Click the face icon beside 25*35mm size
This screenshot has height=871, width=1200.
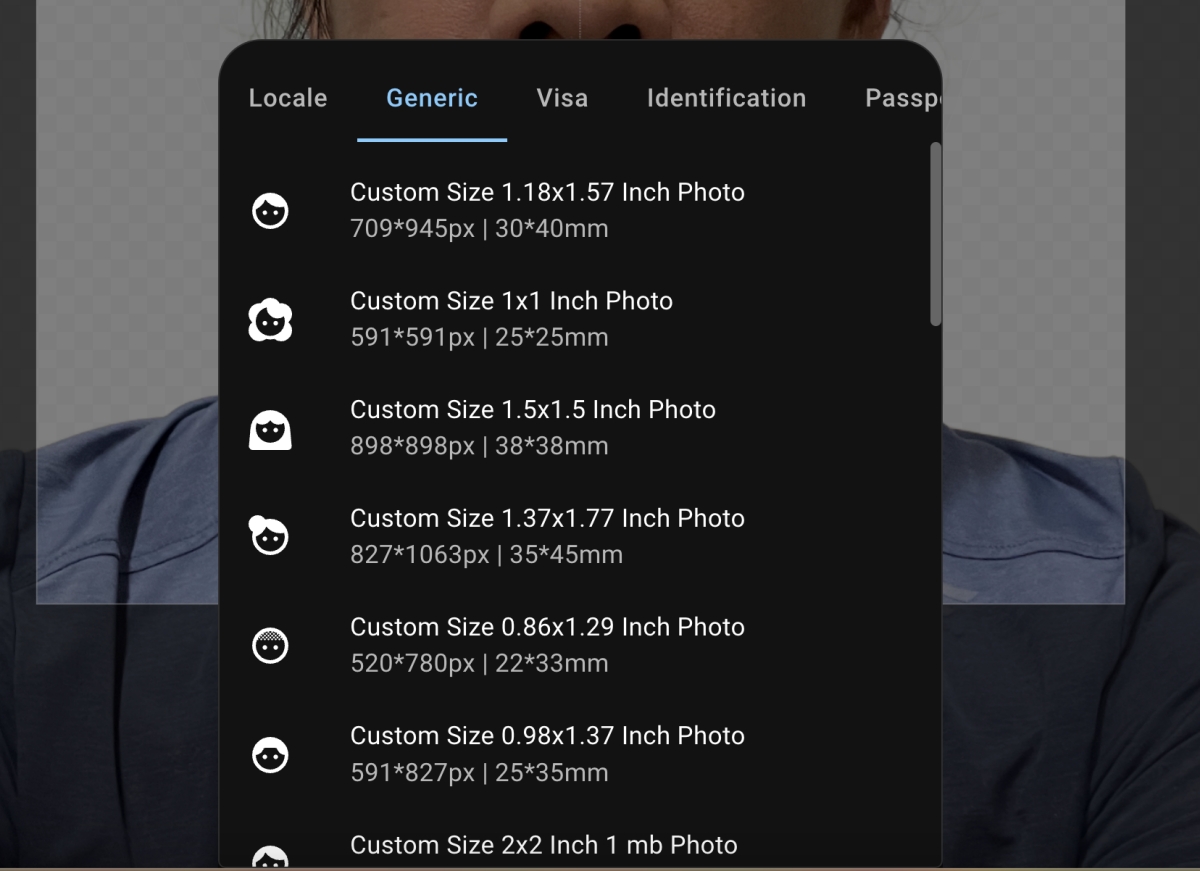[x=270, y=755]
